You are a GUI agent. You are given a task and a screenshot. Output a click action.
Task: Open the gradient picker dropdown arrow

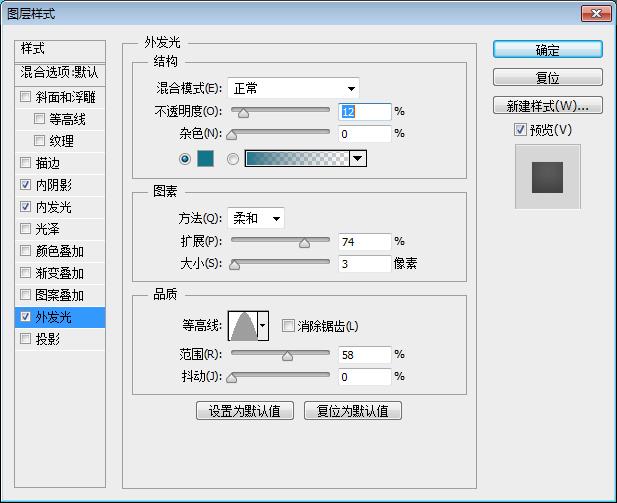358,159
